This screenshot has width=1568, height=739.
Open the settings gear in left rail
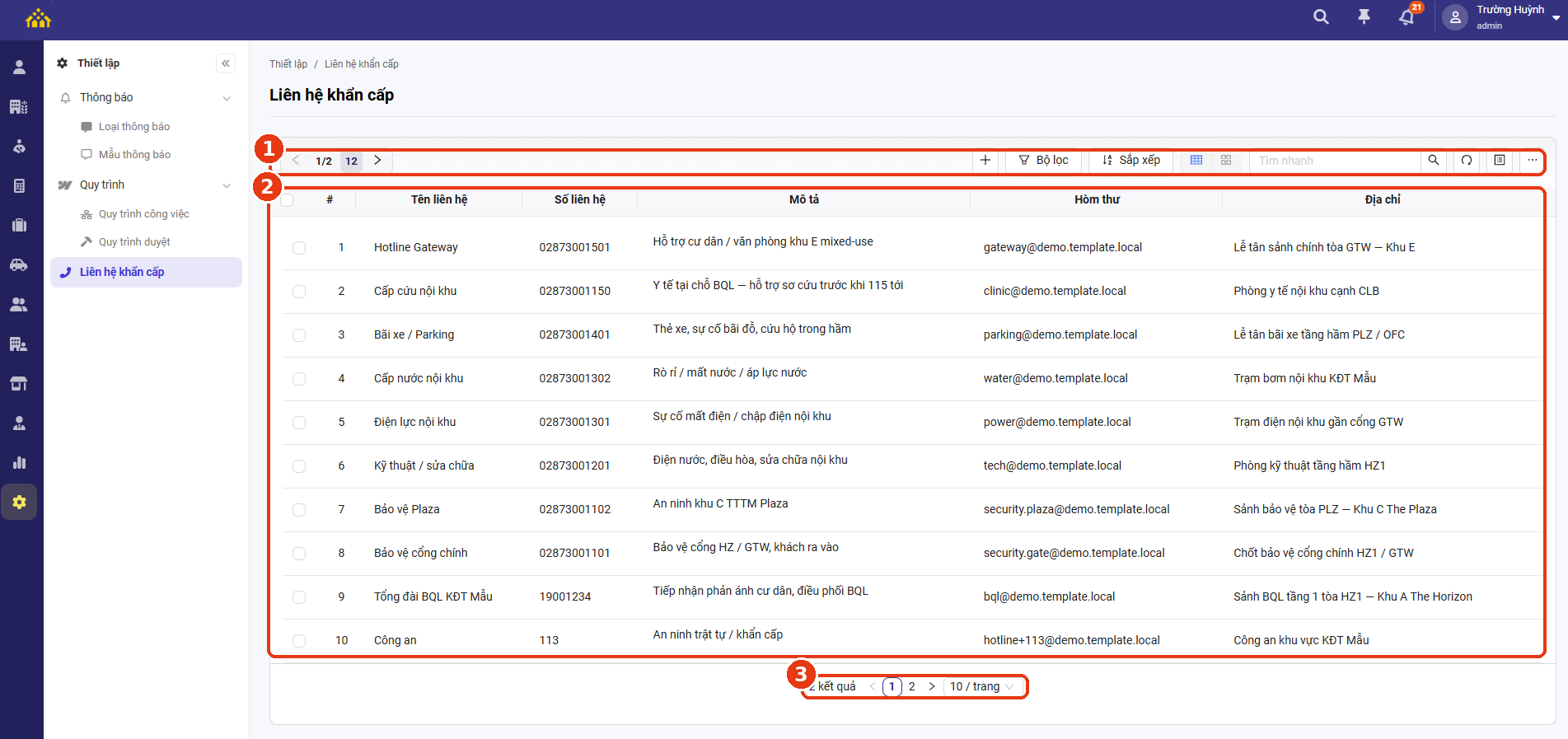[19, 502]
